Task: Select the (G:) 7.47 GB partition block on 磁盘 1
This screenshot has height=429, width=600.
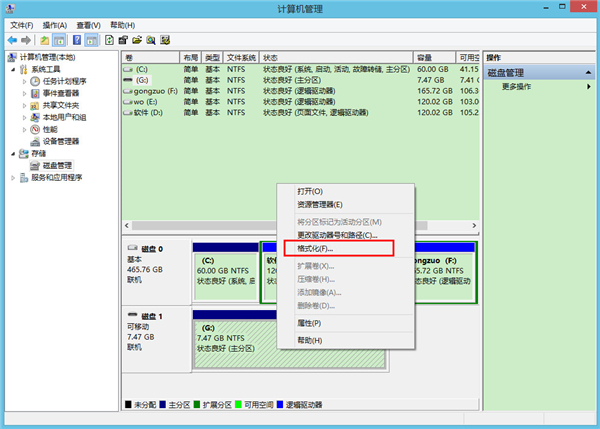Action: (x=233, y=340)
